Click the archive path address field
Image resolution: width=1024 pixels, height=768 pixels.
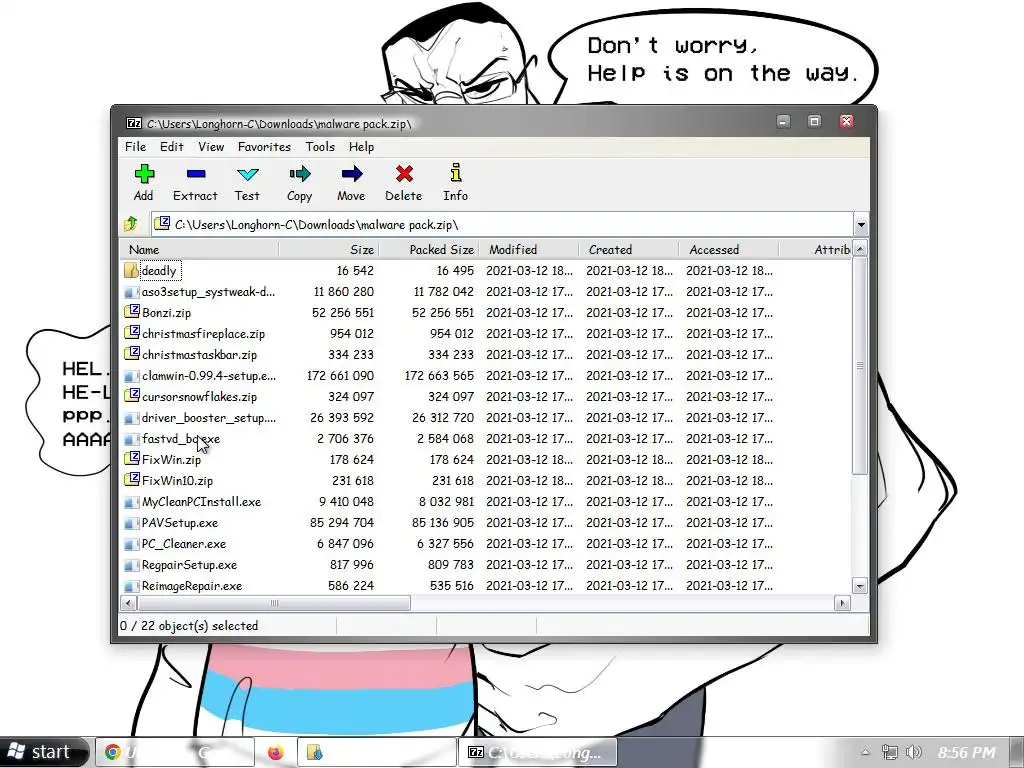coord(502,225)
